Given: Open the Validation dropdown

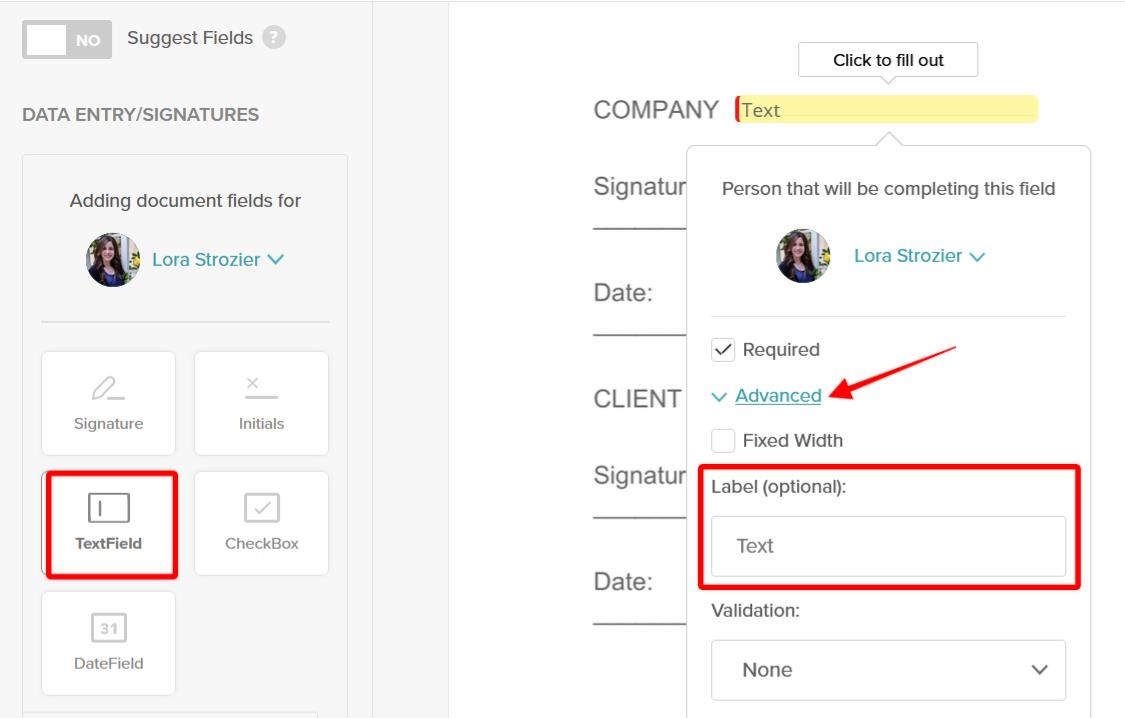Looking at the screenshot, I should tap(886, 670).
